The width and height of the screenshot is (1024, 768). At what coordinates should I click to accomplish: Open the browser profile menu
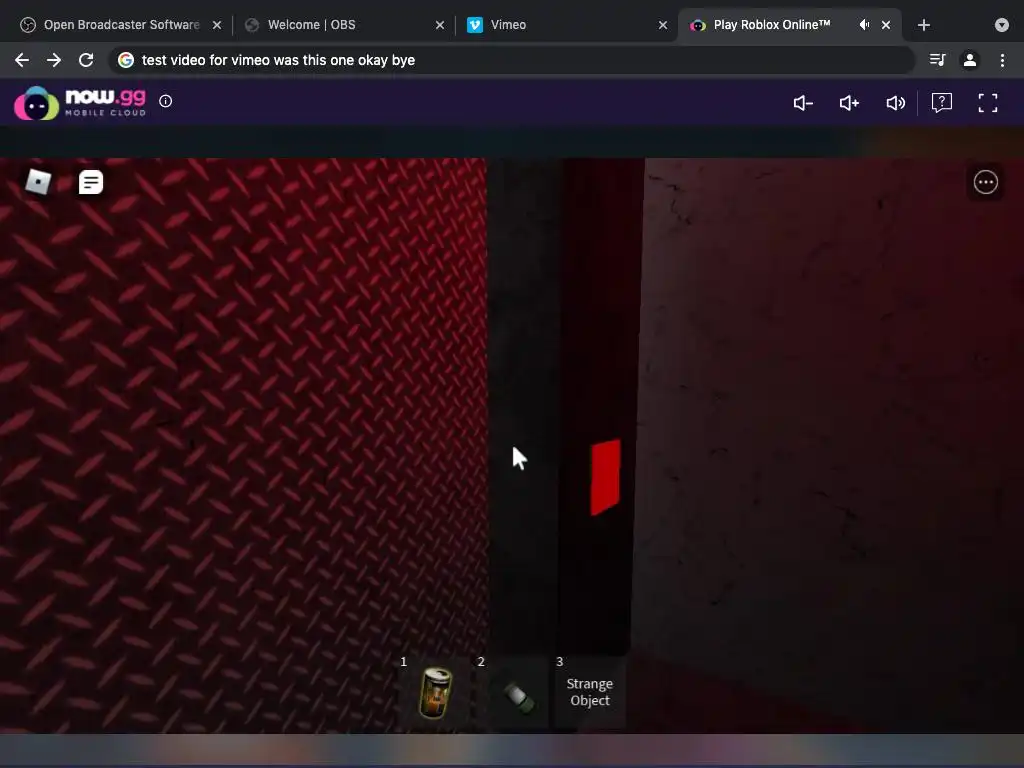(970, 60)
